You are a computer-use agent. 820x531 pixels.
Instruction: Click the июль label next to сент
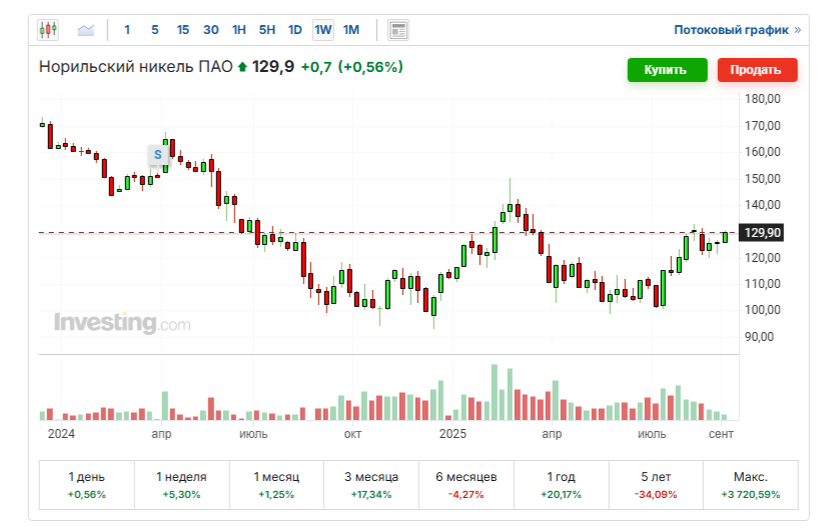[652, 434]
